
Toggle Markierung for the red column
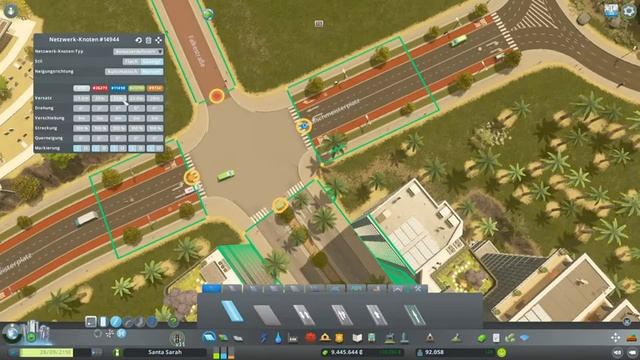(x=100, y=148)
